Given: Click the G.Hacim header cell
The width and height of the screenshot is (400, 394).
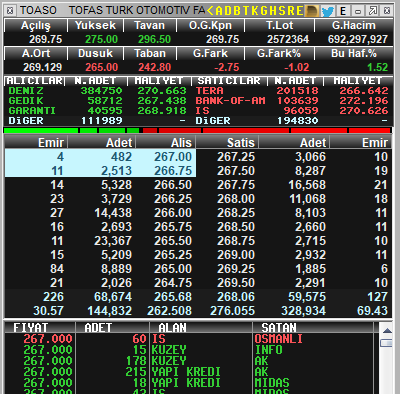Looking at the screenshot, I should [354, 25].
